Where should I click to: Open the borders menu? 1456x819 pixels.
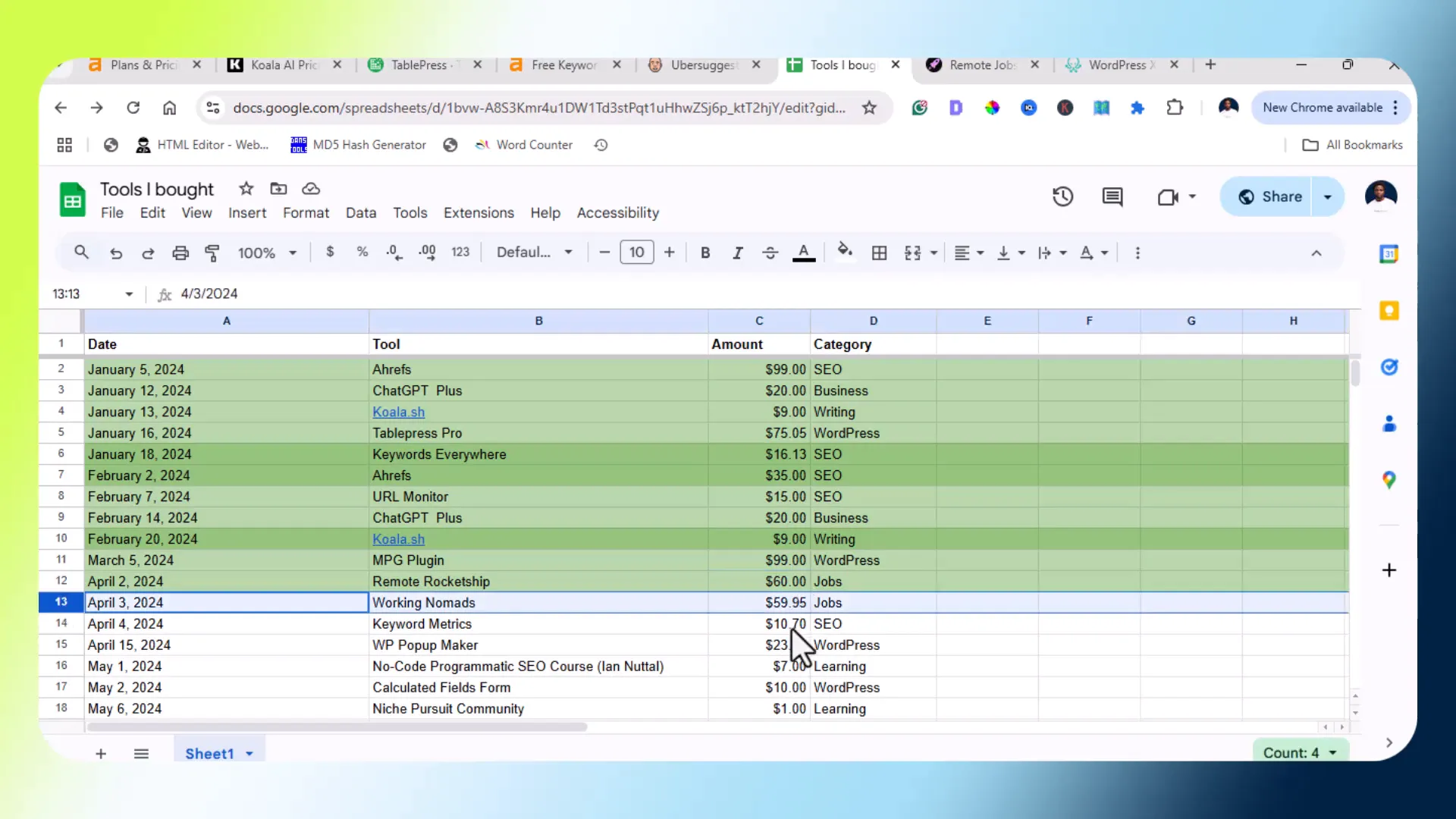click(x=879, y=253)
